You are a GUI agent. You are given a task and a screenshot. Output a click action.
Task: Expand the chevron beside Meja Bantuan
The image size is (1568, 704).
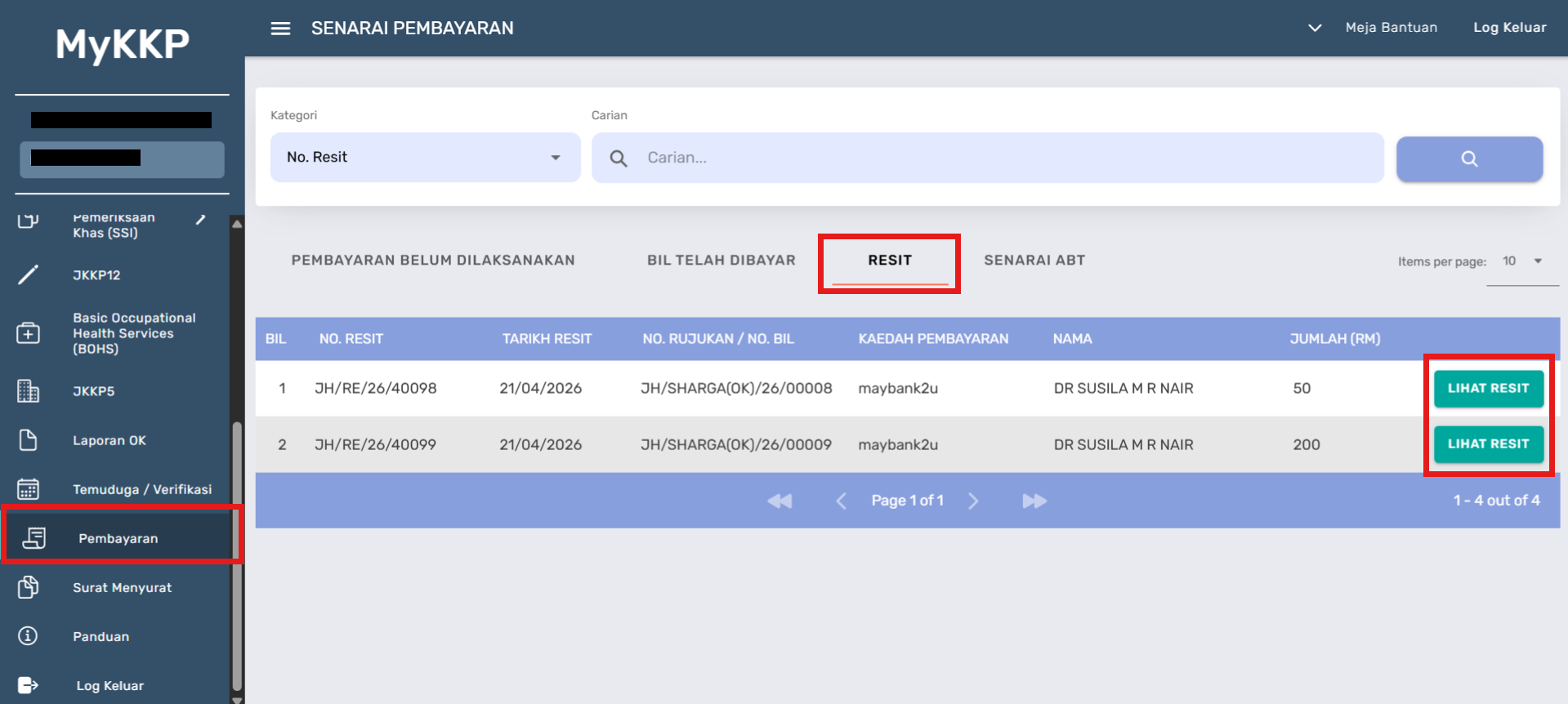[x=1314, y=28]
